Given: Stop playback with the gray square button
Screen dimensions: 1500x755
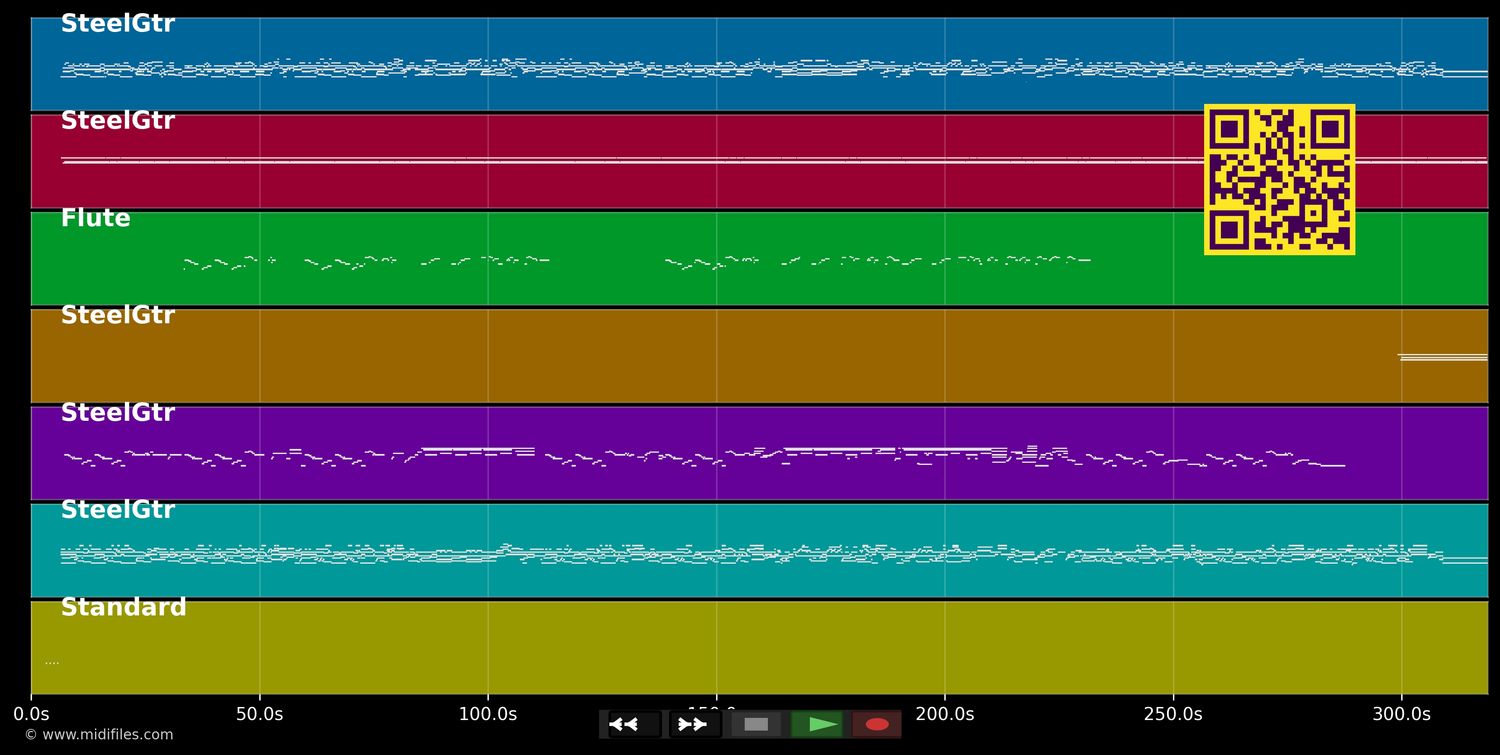Looking at the screenshot, I should pyautogui.click(x=756, y=724).
